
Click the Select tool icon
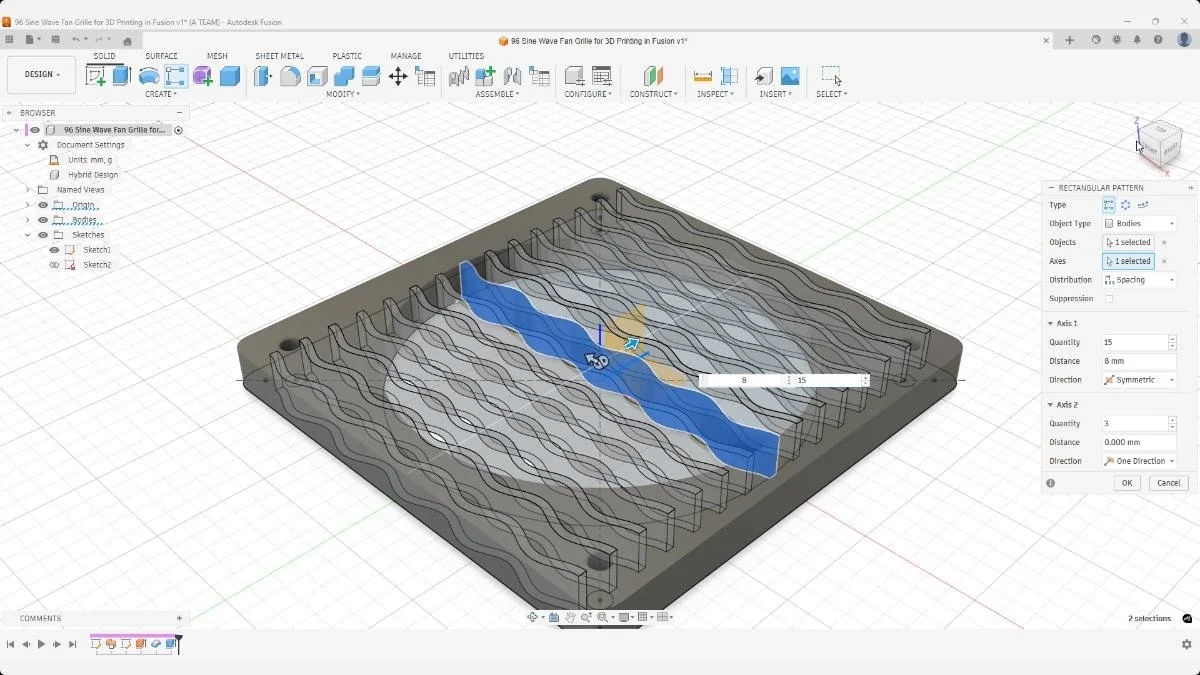(831, 76)
